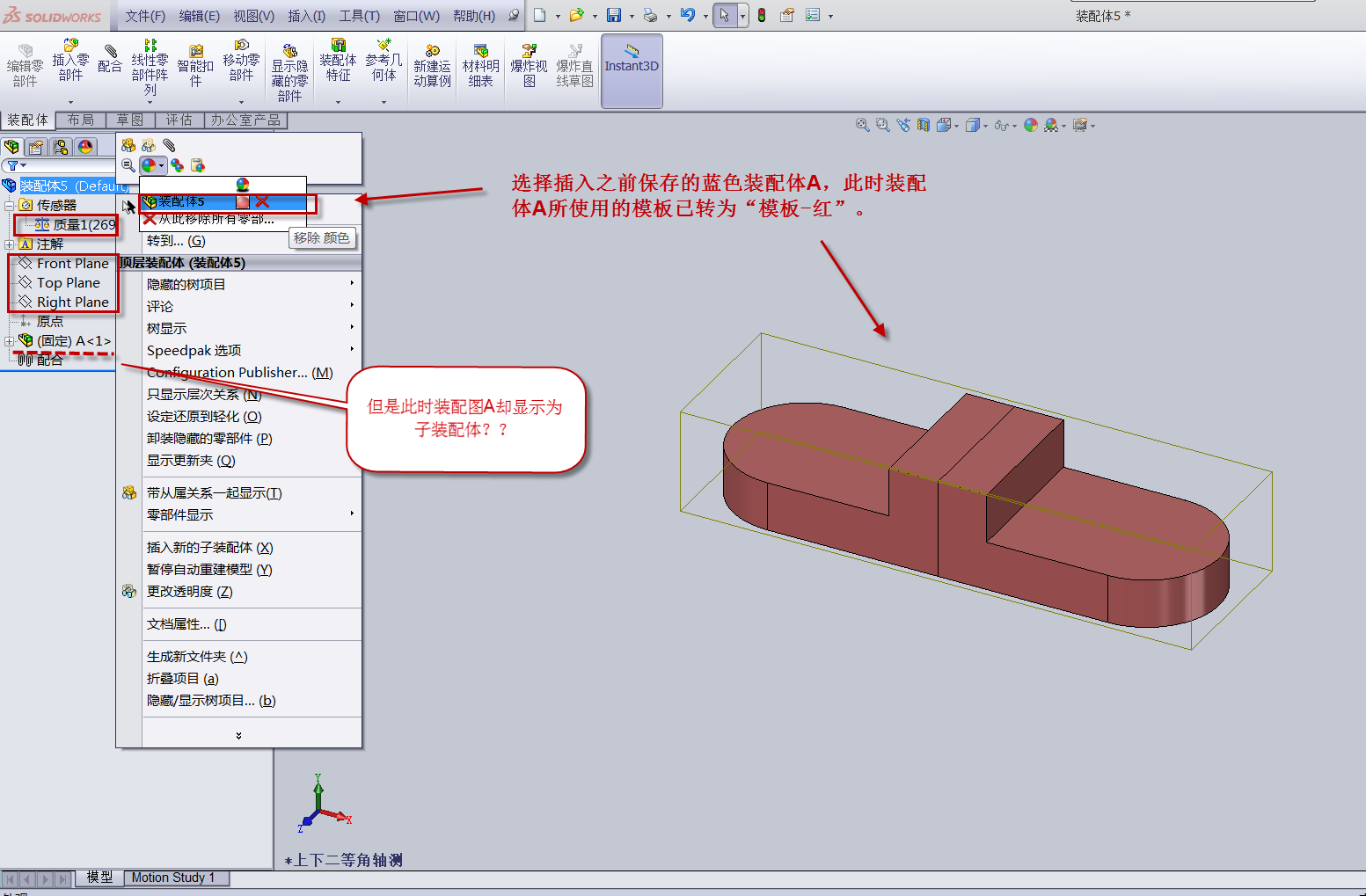The image size is (1366, 896).
Task: Expand context menu with the double chevron
Action: 238,735
